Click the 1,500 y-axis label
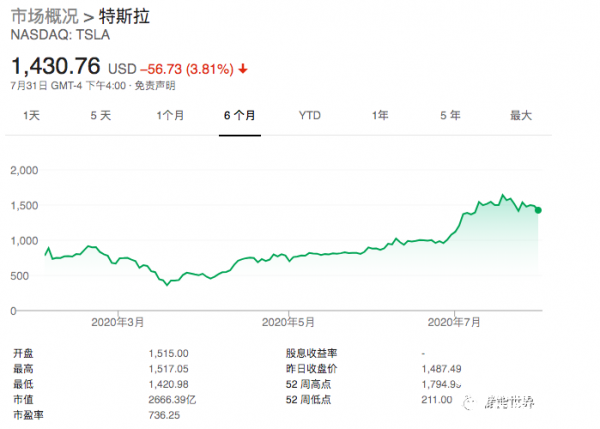Screen dimensions: 600x429 [24, 206]
